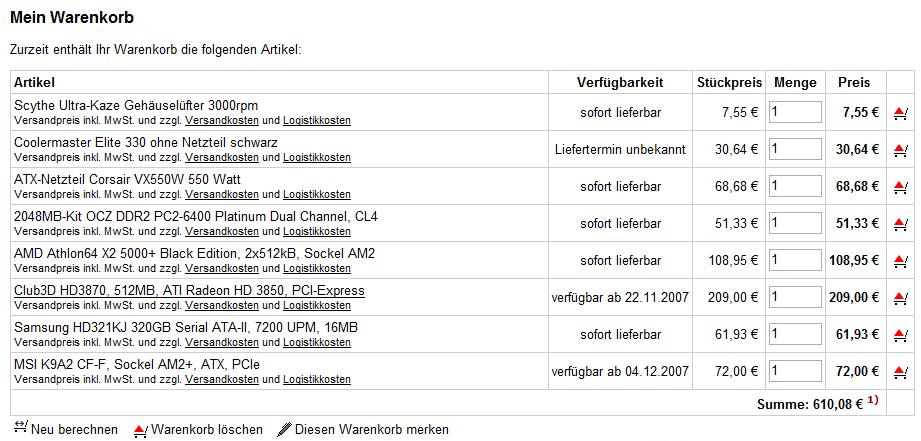This screenshot has height=441, width=921.
Task: Remove OCZ DDR2 memory kit from cart
Action: 900,224
